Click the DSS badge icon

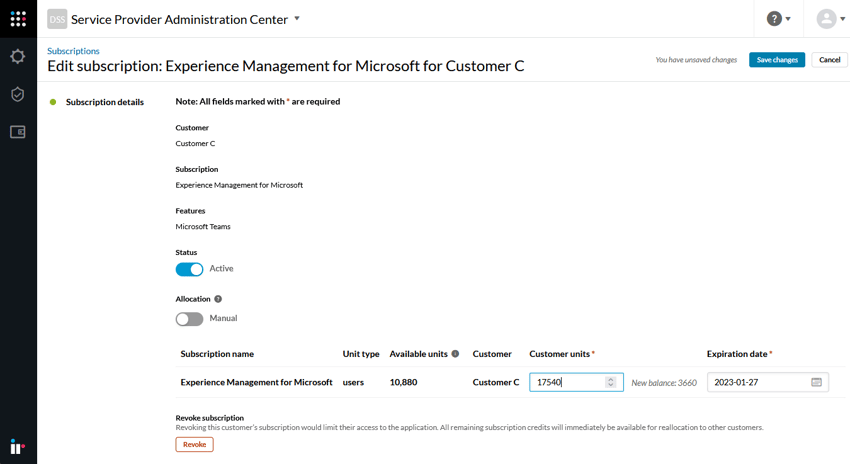coord(57,19)
